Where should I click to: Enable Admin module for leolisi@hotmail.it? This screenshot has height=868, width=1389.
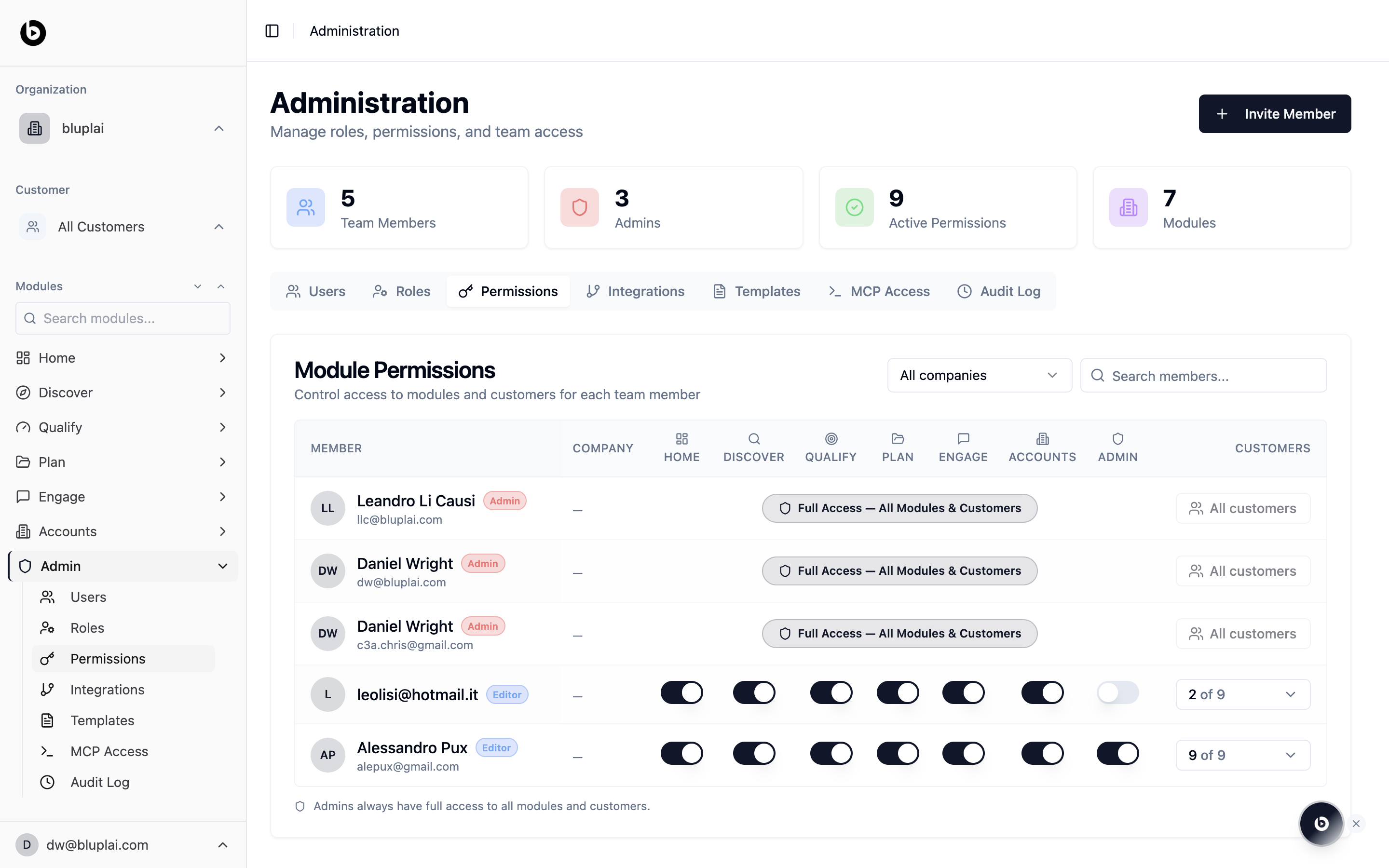coord(1117,693)
